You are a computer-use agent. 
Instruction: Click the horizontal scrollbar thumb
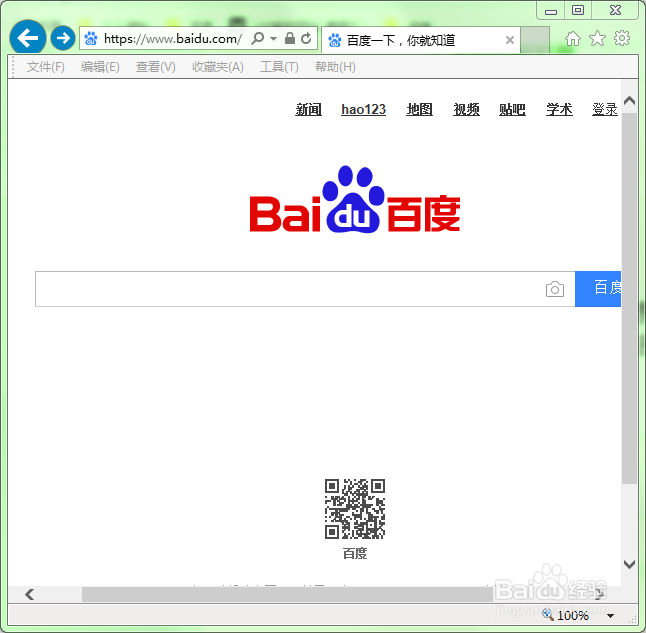[287, 594]
